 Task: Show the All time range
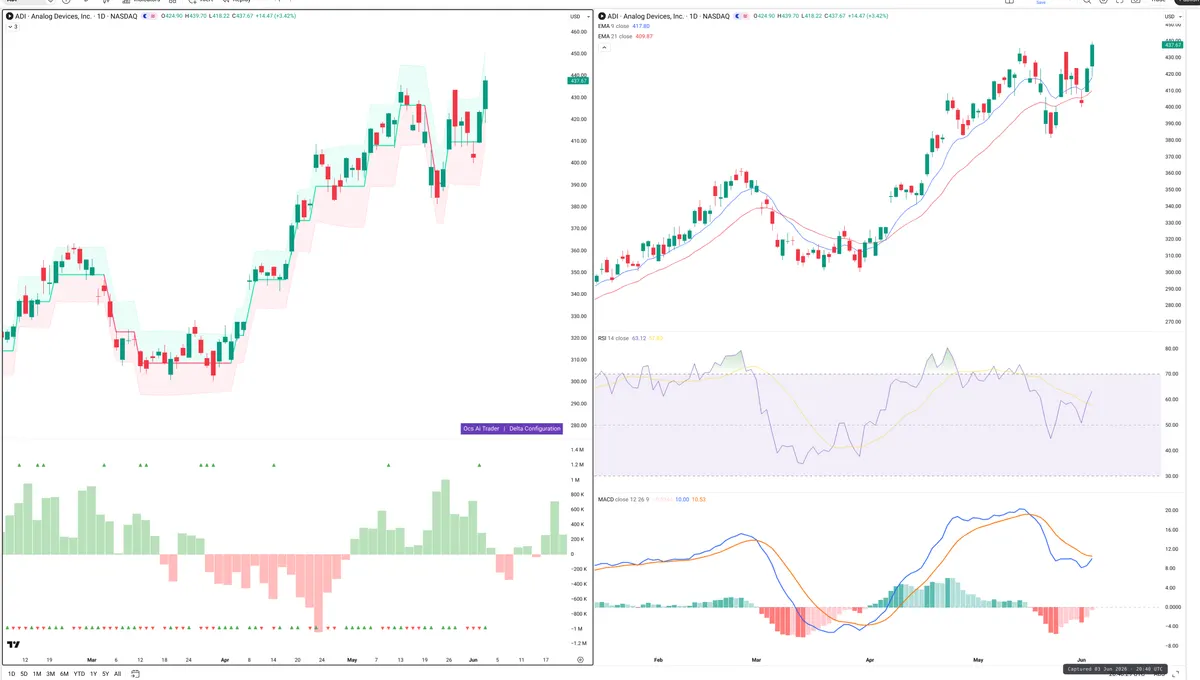click(117, 674)
